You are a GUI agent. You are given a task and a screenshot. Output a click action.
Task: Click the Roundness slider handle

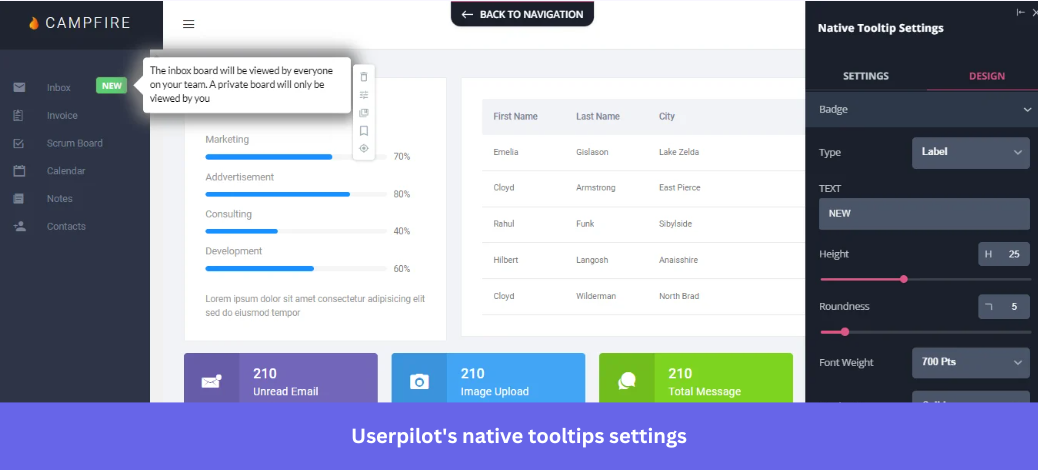coord(845,332)
